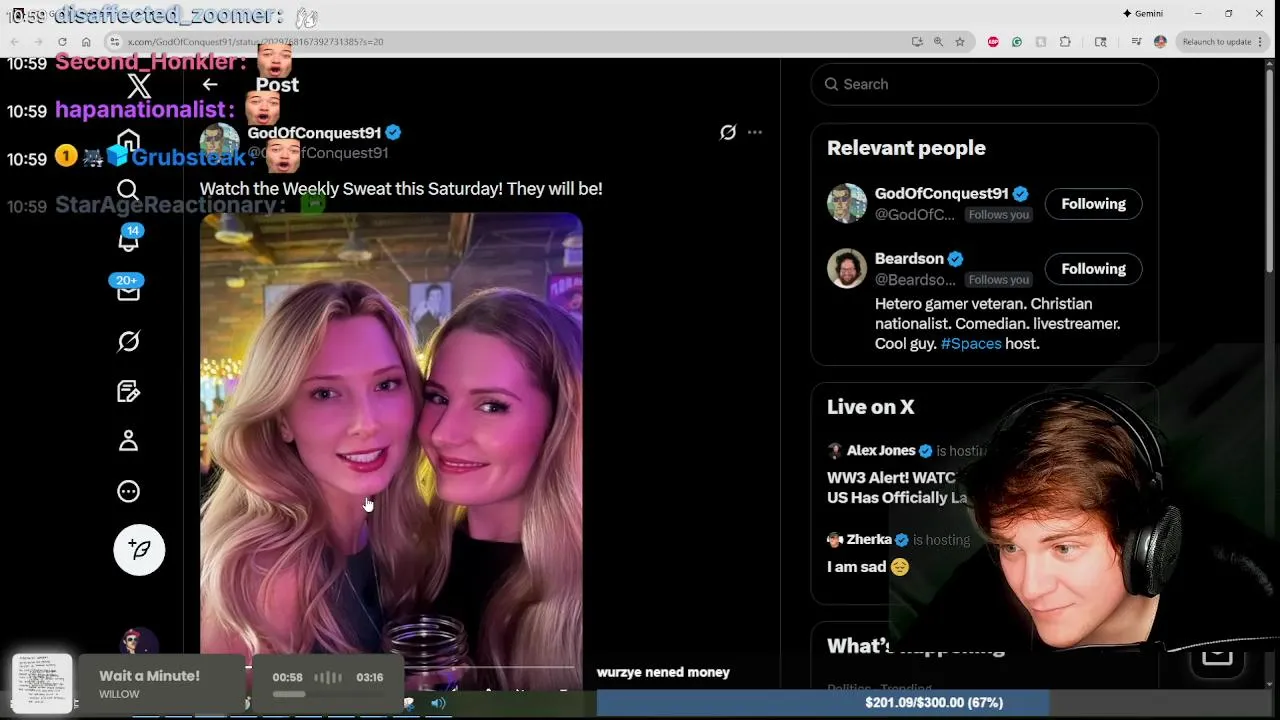This screenshot has height=720, width=1280.
Task: Open Messages envelope with 20+ badge
Action: pos(129,290)
